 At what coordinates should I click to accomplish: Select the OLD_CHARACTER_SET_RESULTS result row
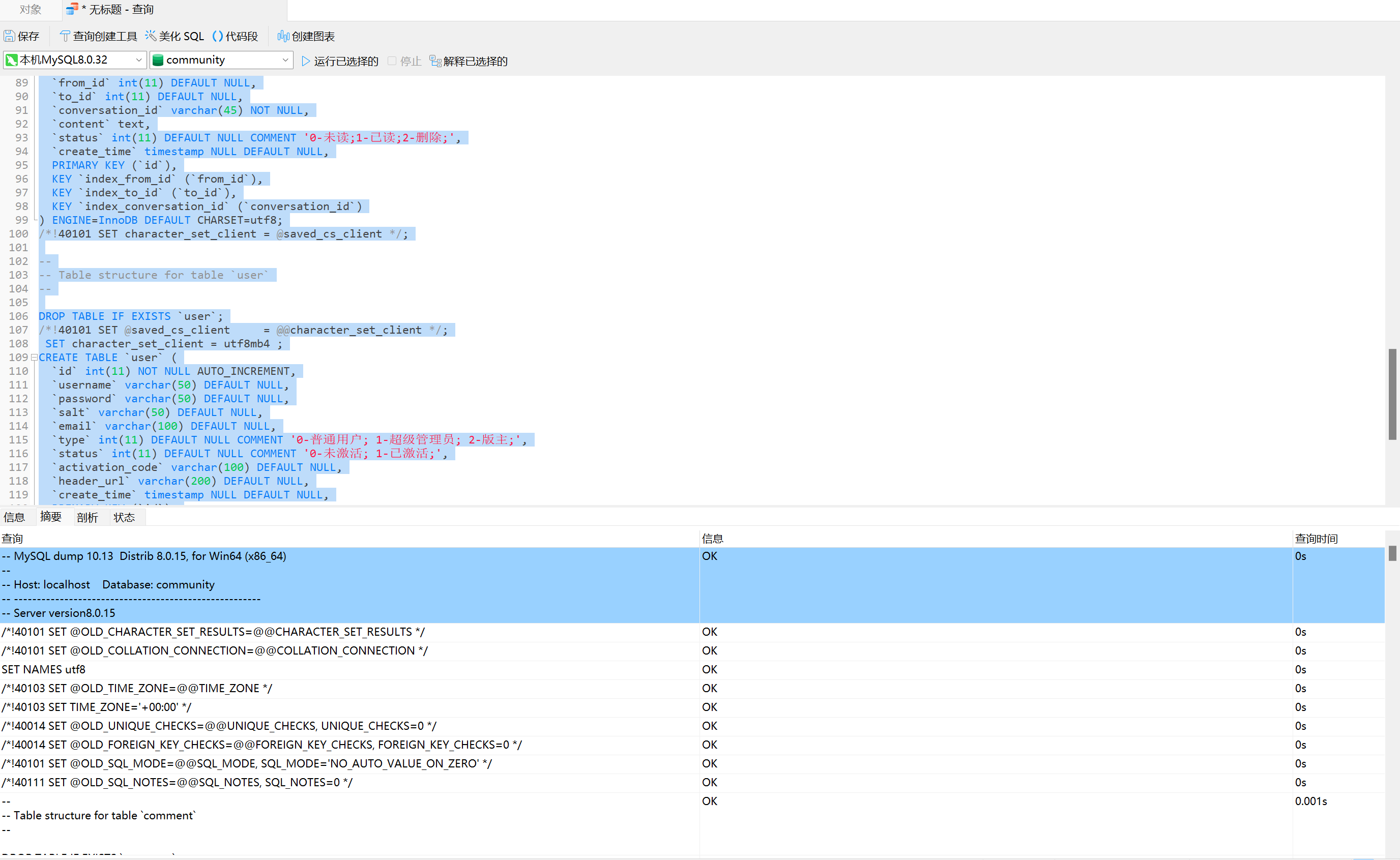click(692, 632)
